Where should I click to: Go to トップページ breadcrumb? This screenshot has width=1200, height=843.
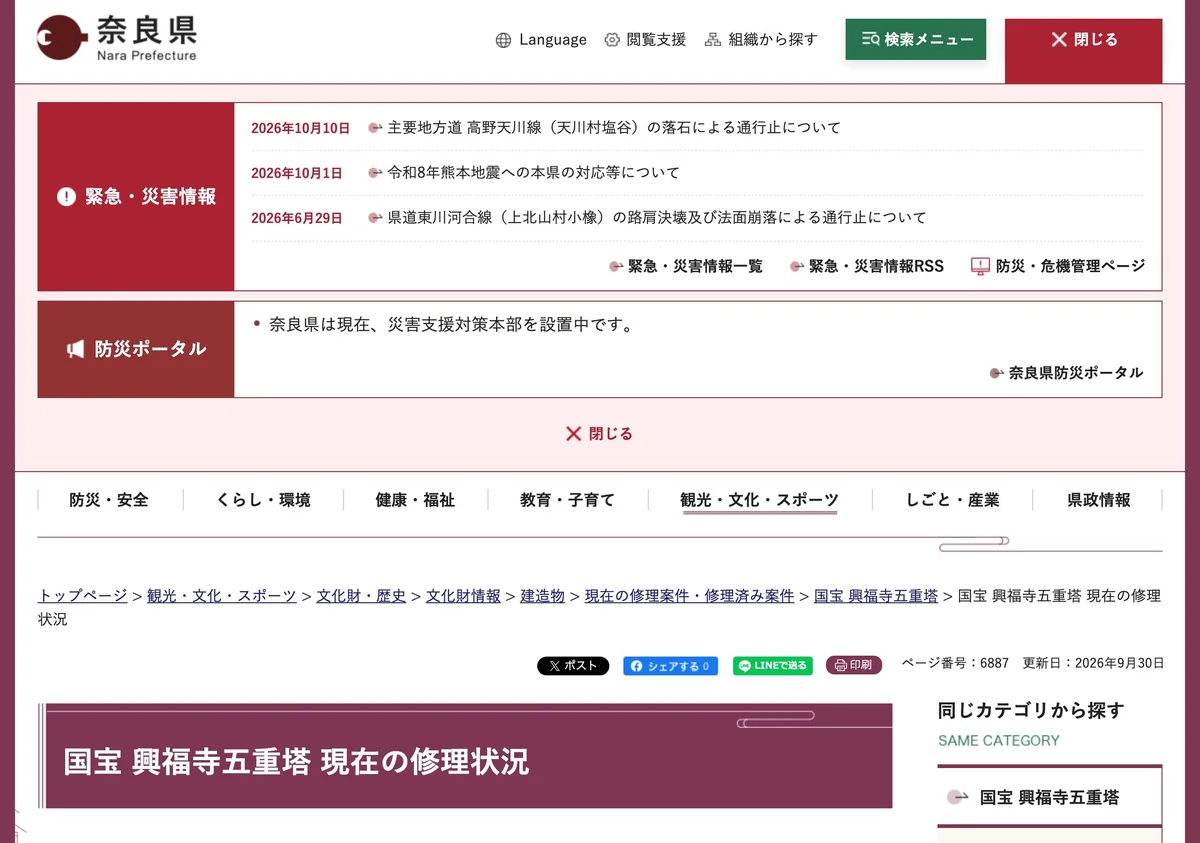pos(83,596)
